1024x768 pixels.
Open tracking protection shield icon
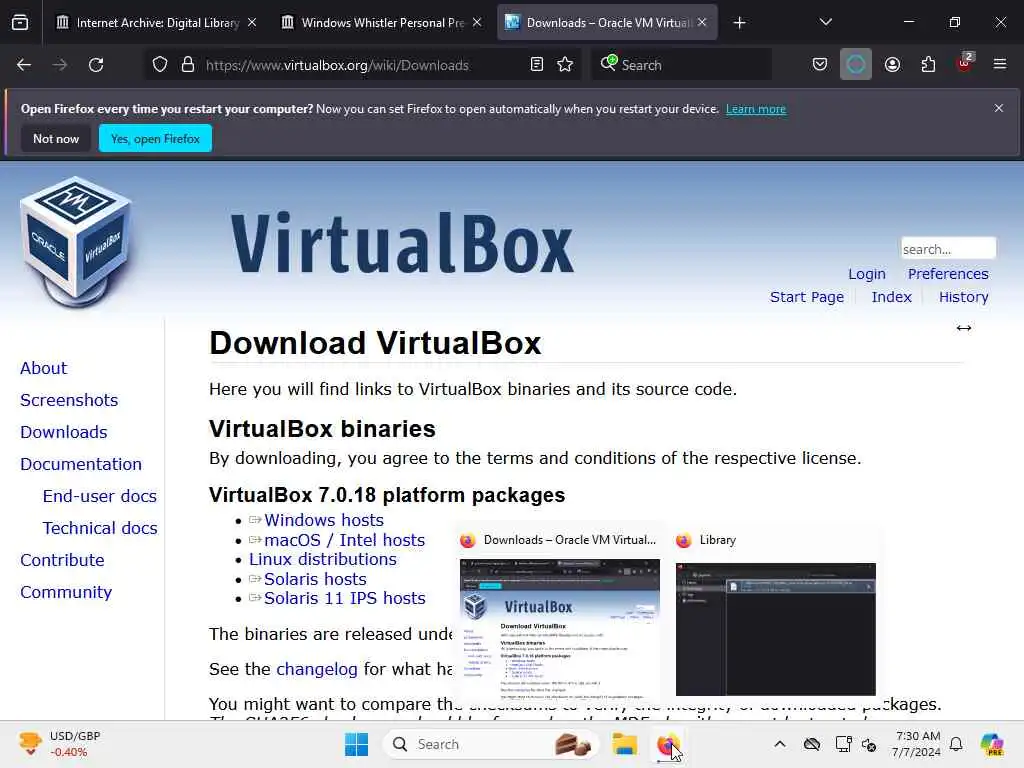pos(160,65)
